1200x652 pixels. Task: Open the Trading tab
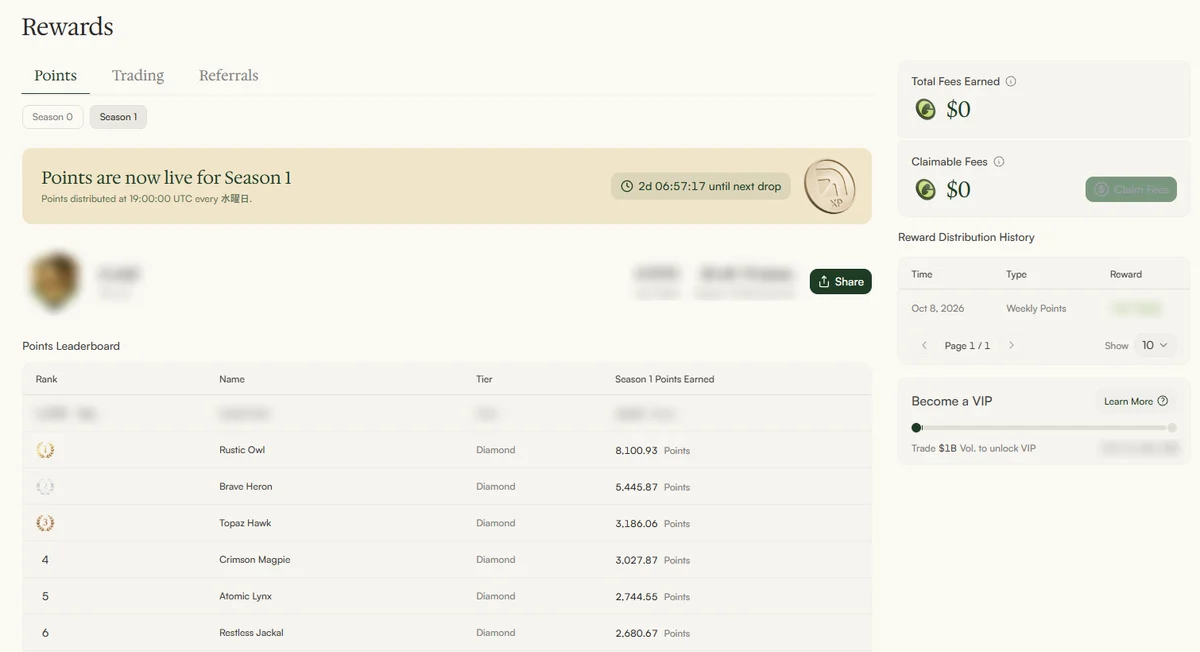pos(138,75)
